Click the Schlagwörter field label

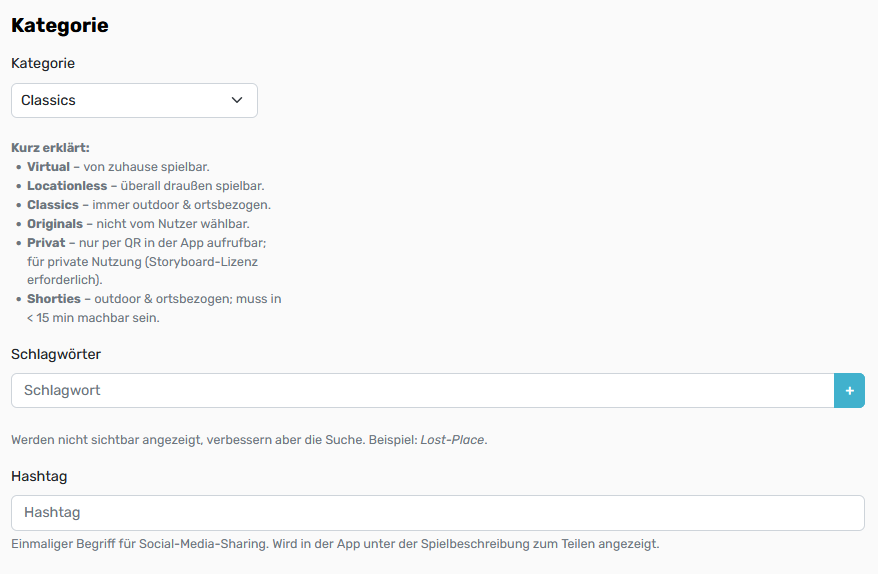click(x=56, y=354)
